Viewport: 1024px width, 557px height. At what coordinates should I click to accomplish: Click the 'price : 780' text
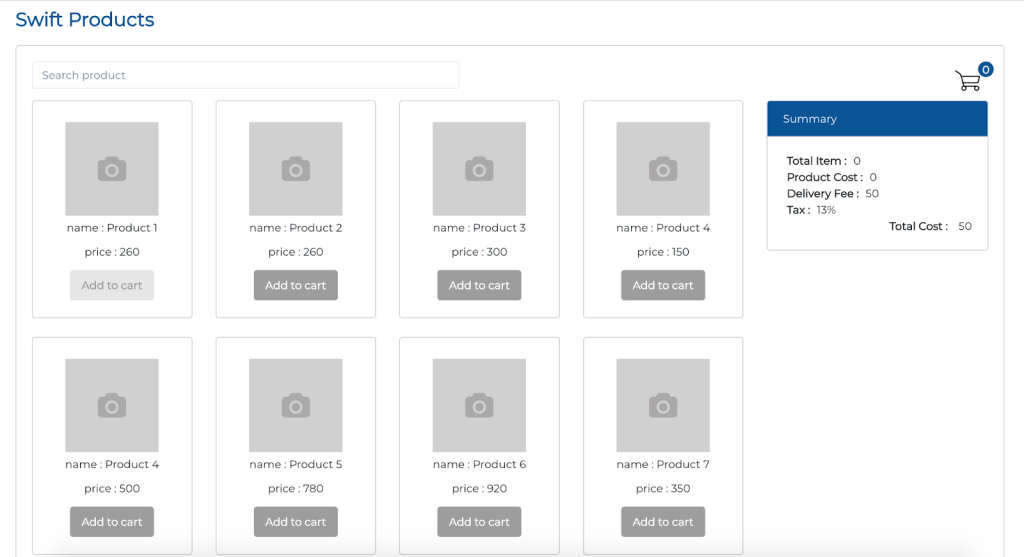pos(295,488)
